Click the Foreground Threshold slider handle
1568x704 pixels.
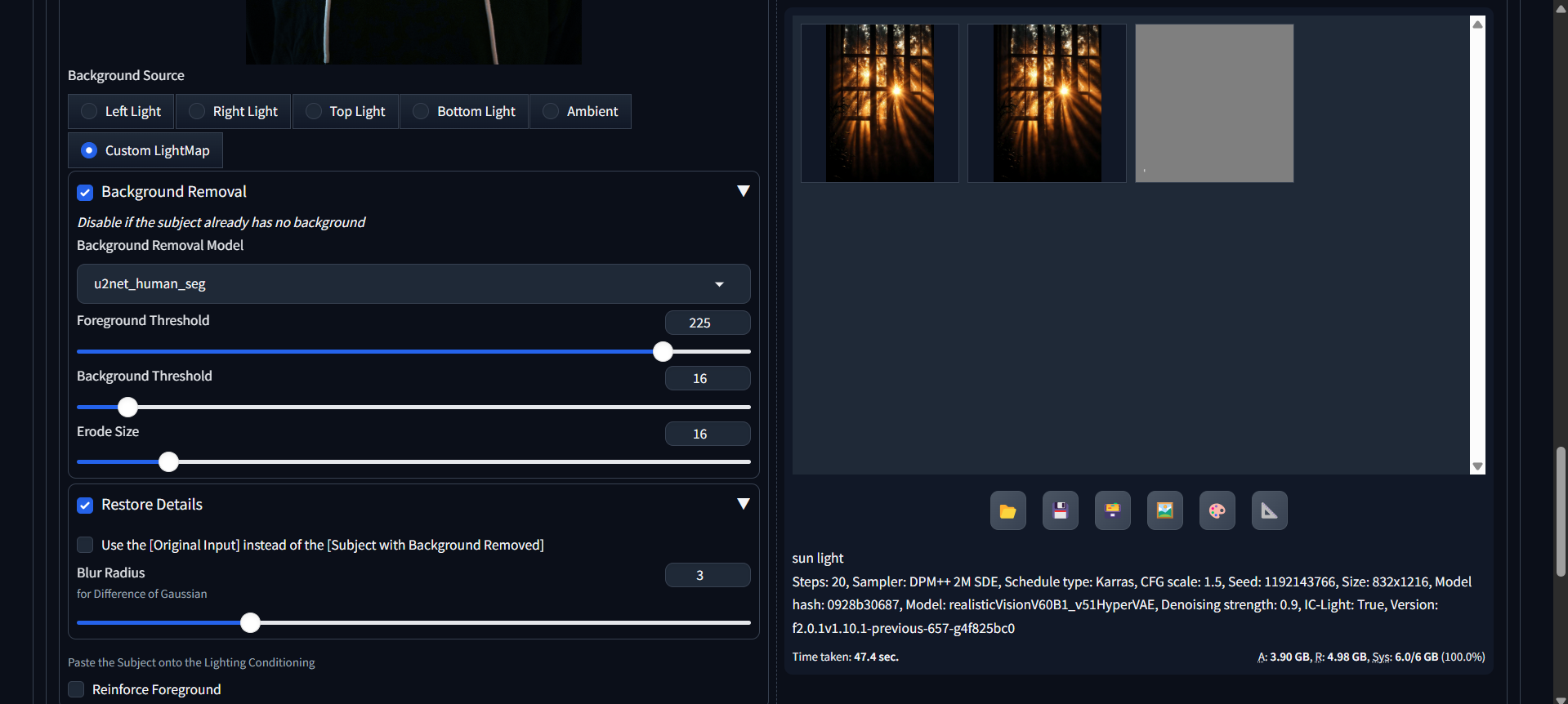coord(663,352)
